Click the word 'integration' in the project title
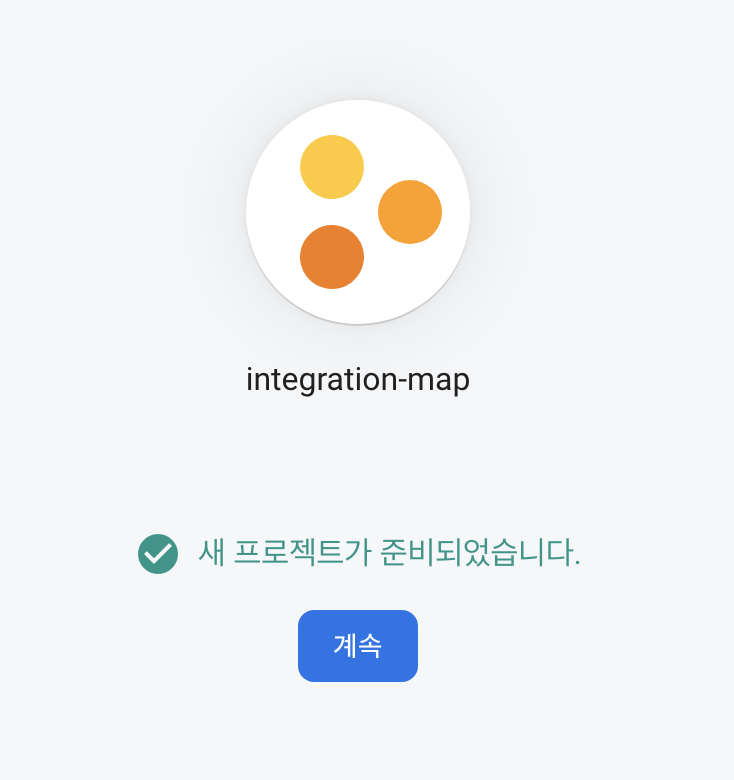This screenshot has width=734, height=780. tap(322, 381)
